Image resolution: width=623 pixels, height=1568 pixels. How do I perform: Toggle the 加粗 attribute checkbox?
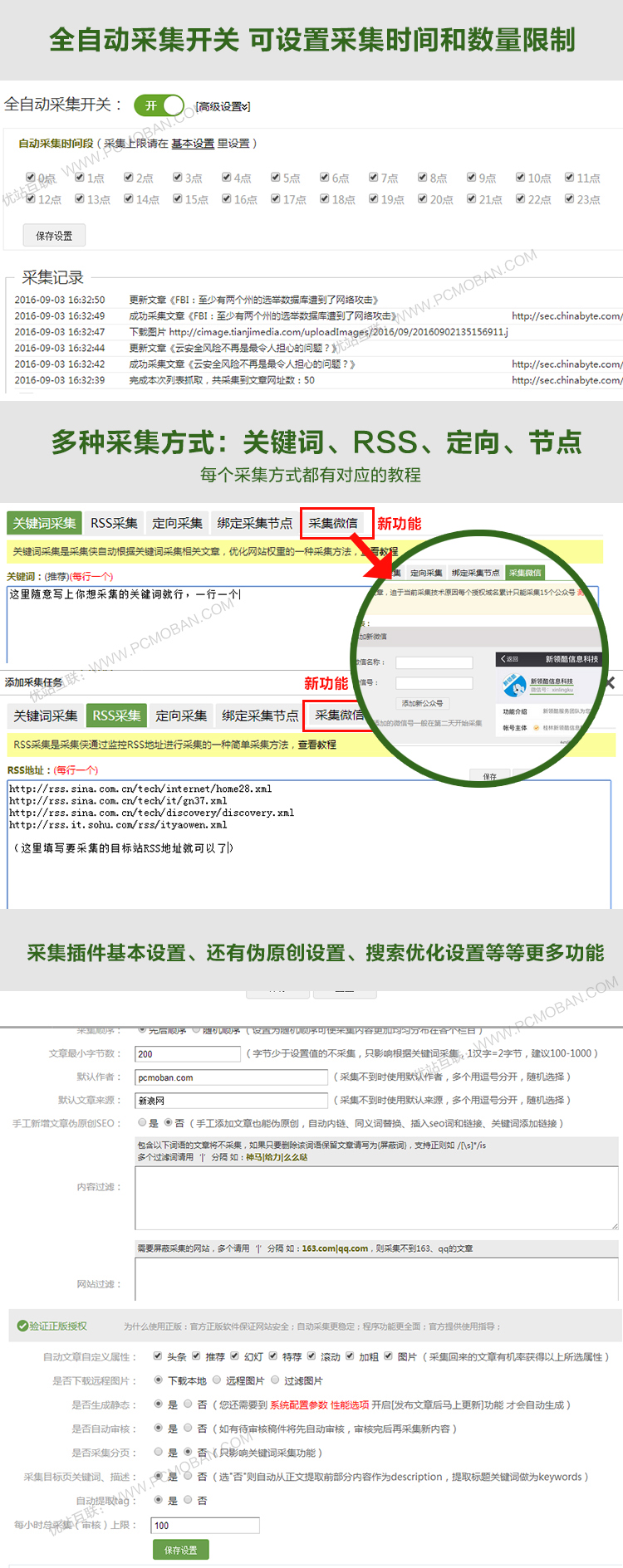[x=350, y=1356]
